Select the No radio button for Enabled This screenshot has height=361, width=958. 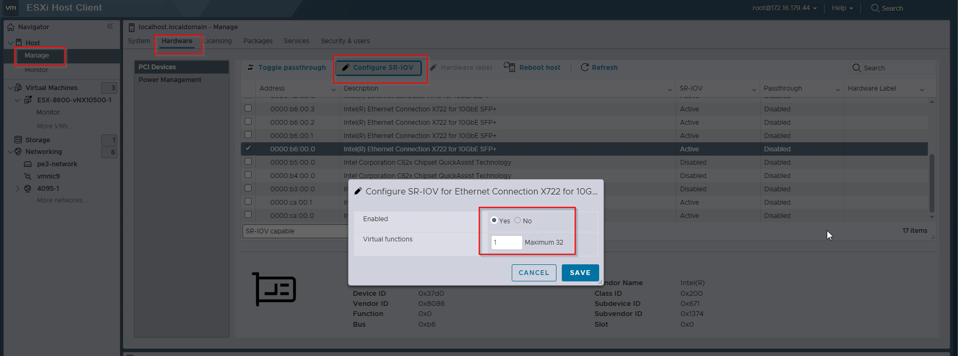tap(517, 221)
